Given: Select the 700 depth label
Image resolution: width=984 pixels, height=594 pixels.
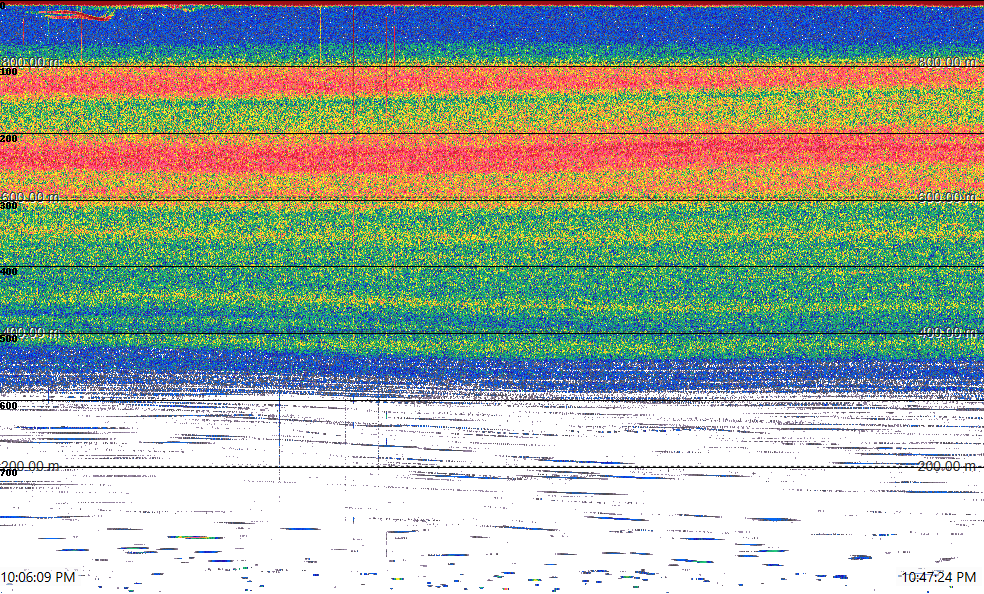Looking at the screenshot, I should (x=9, y=472).
